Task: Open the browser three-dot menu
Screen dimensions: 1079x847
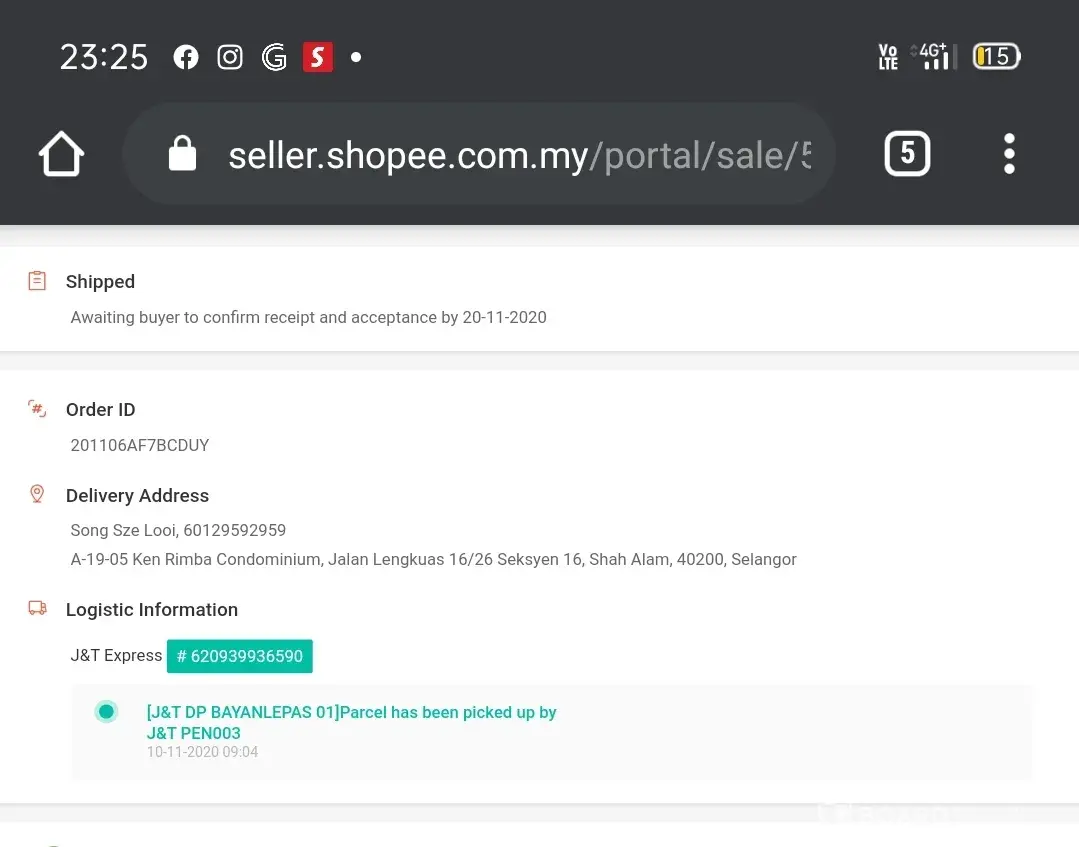Action: tap(1009, 154)
